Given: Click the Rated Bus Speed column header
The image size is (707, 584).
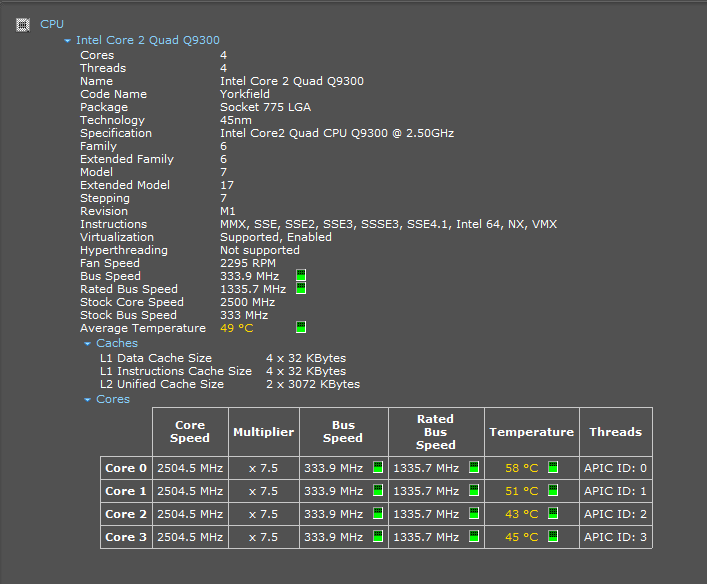Looking at the screenshot, I should pyautogui.click(x=436, y=432).
